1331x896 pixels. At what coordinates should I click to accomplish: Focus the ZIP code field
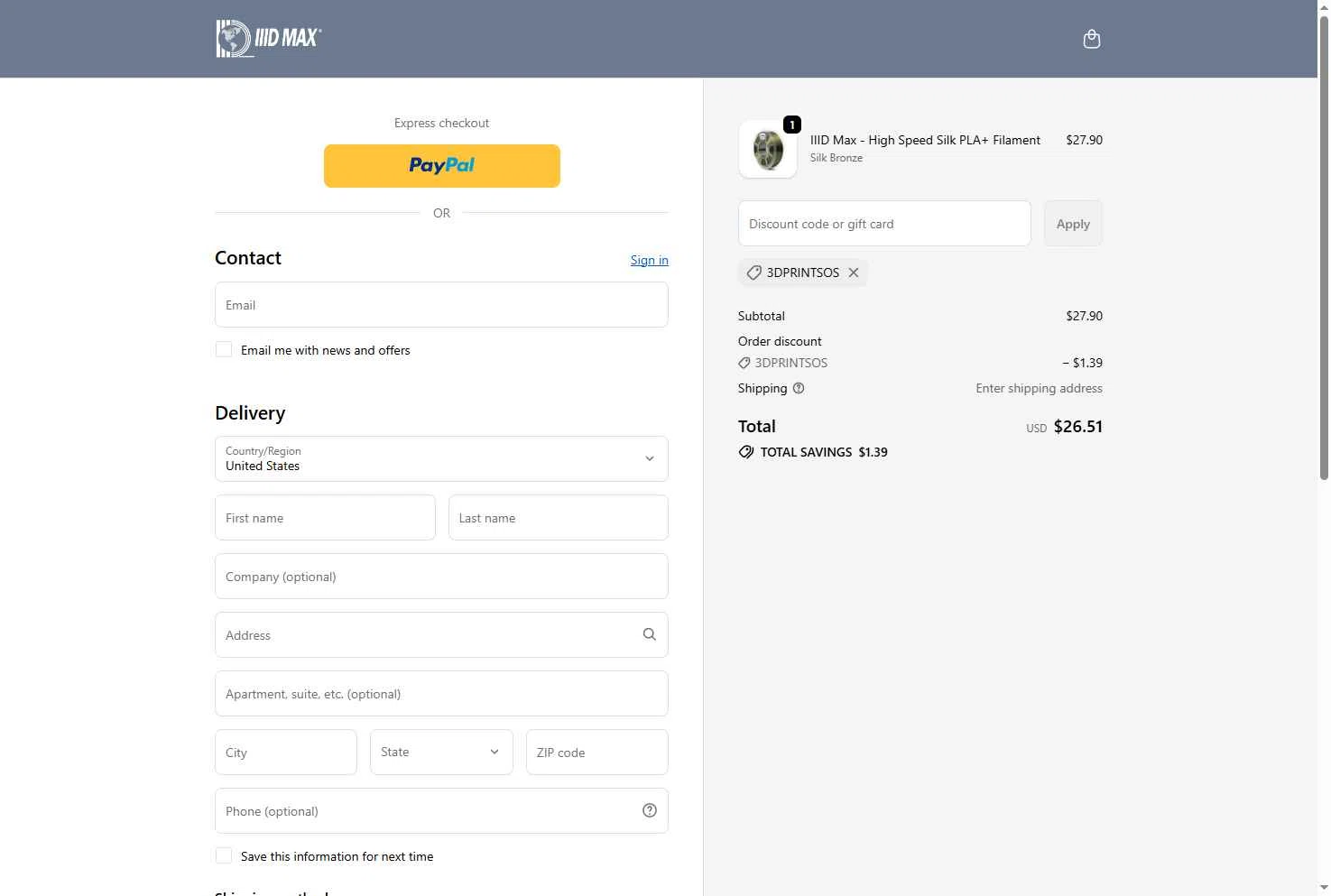tap(596, 752)
